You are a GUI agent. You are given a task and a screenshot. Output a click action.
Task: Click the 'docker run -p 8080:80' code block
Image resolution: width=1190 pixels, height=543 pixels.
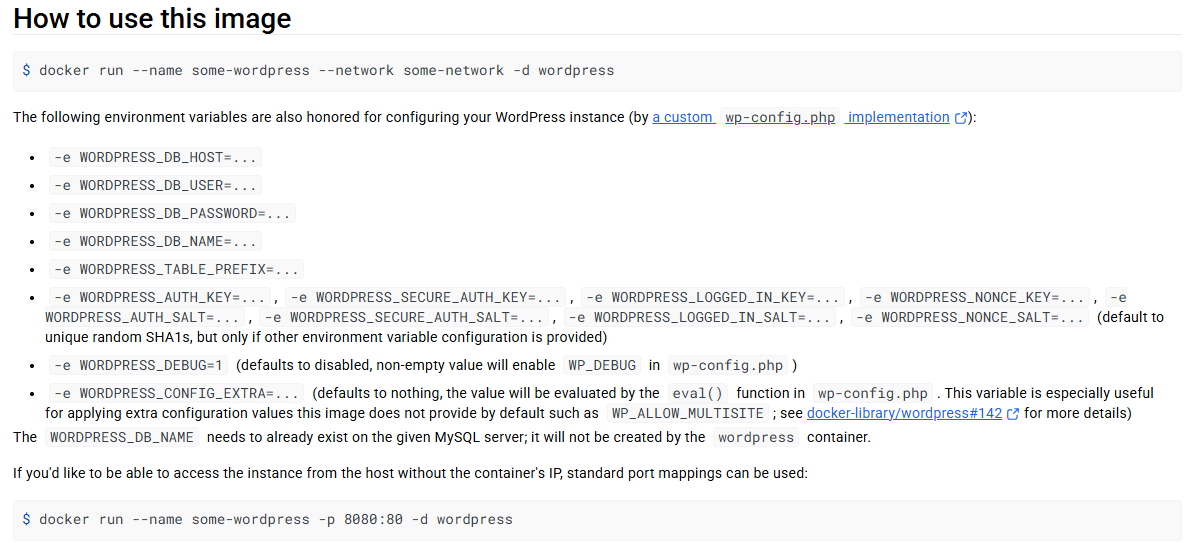(597, 520)
